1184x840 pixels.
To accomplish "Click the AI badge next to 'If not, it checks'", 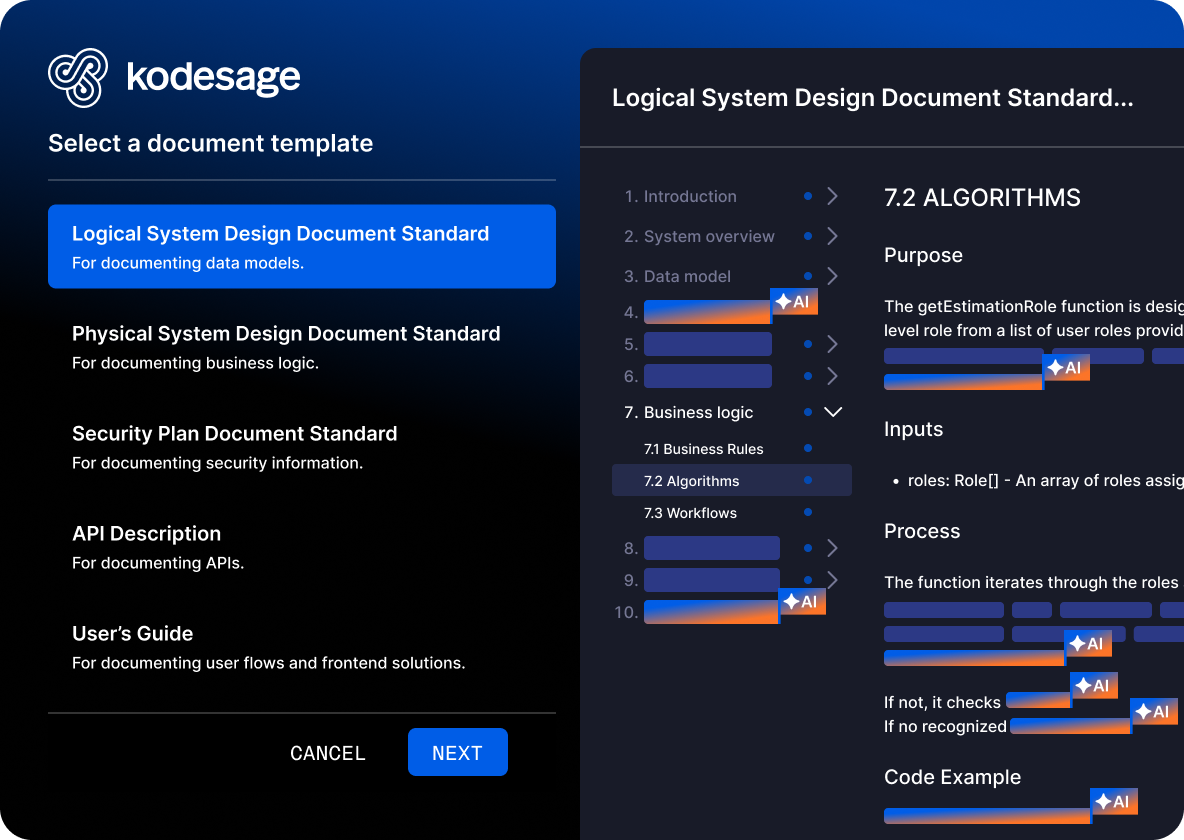I will coord(1093,685).
